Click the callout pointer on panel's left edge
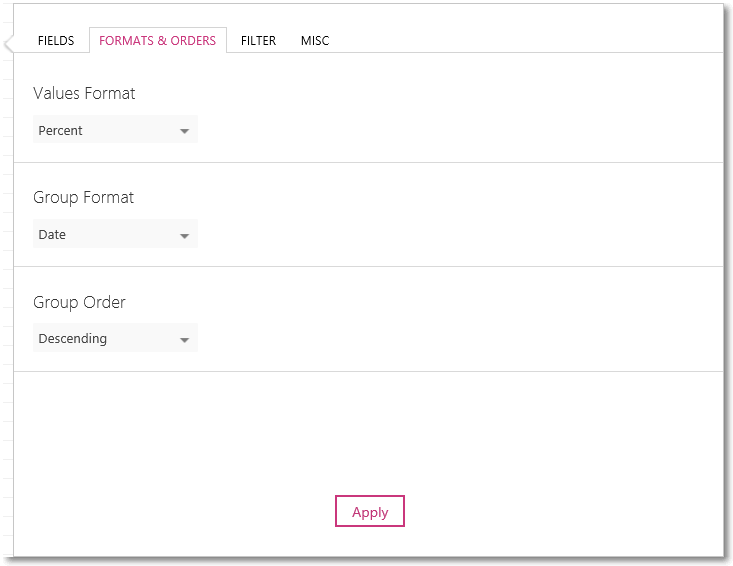Screen dimensions: 733x566 point(8,45)
